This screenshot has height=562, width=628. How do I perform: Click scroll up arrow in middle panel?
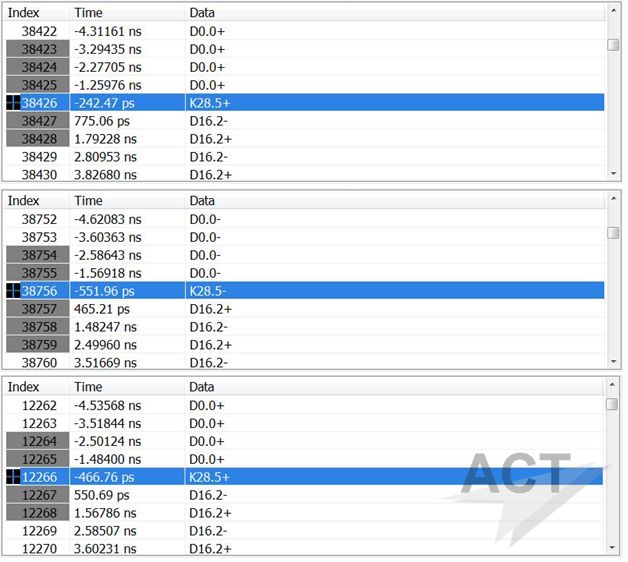coord(613,198)
